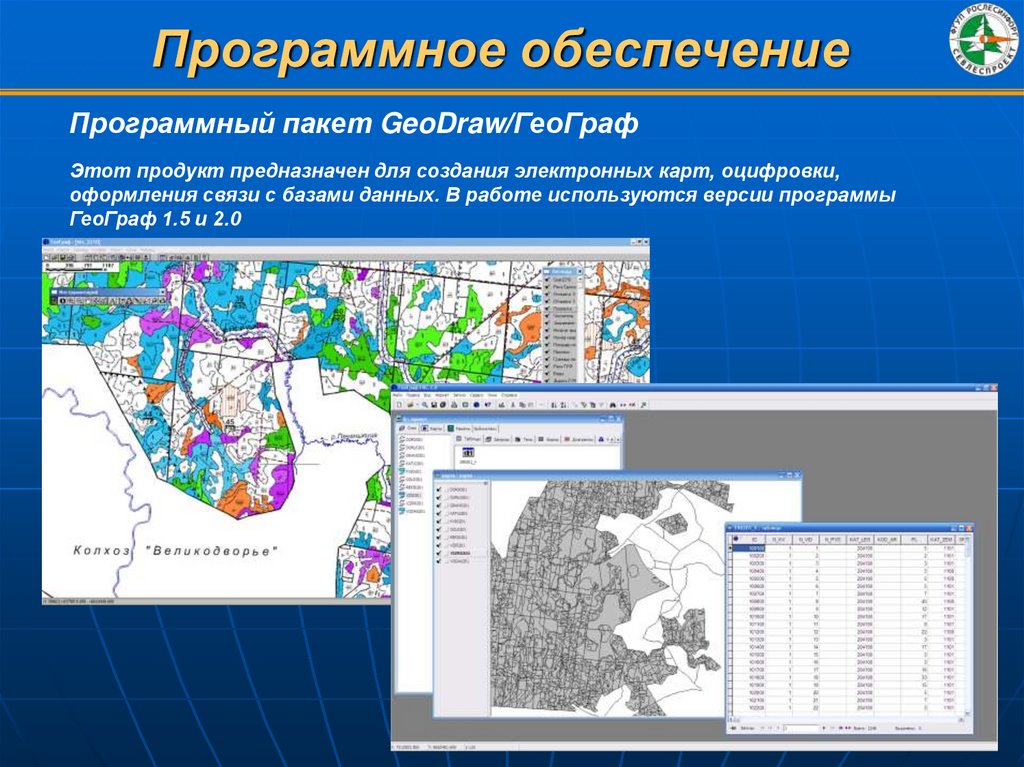Open the Сервис menu in front window
The height and width of the screenshot is (767, 1024).
476,395
